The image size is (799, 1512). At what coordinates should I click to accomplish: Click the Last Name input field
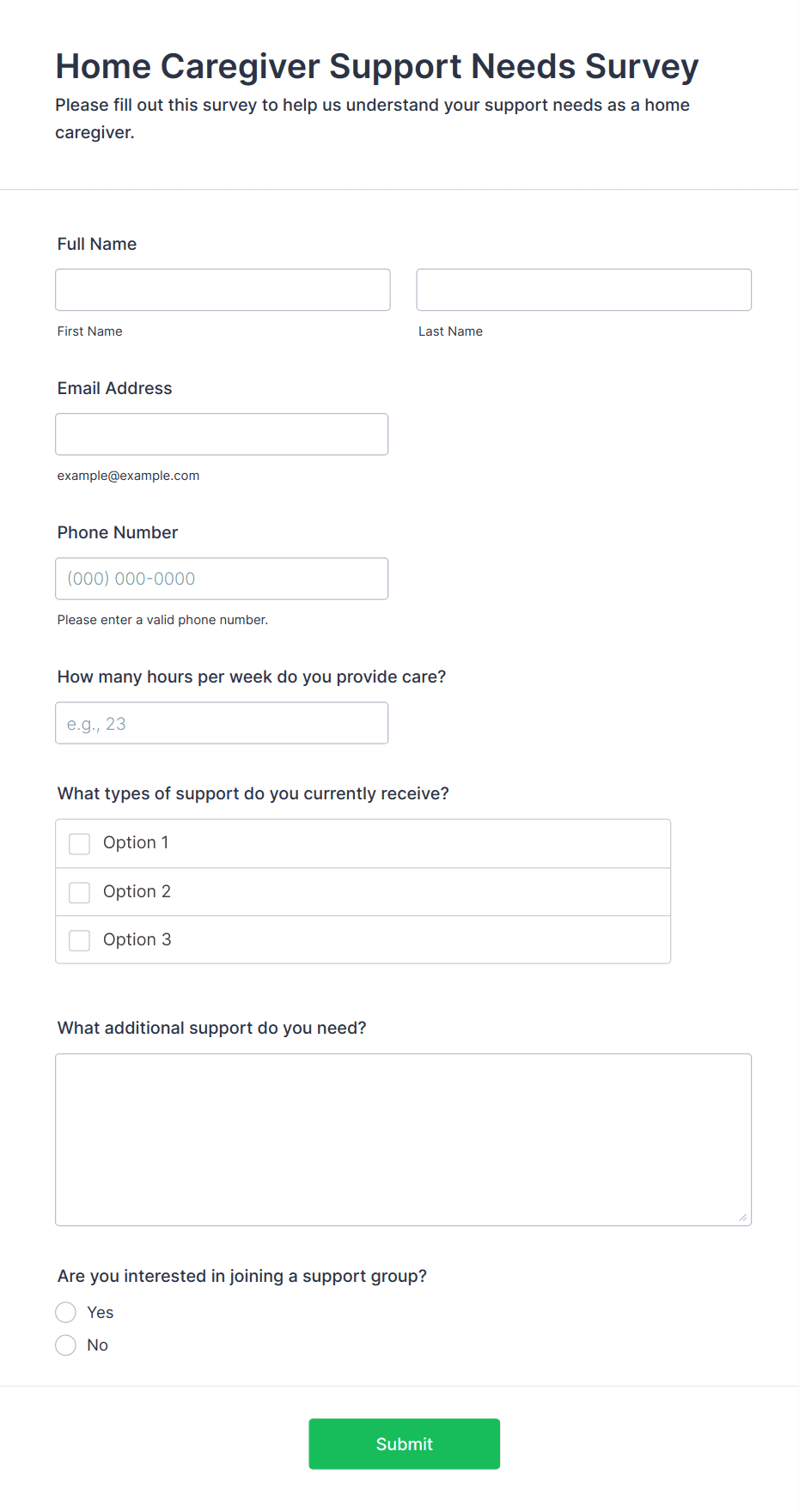point(584,289)
